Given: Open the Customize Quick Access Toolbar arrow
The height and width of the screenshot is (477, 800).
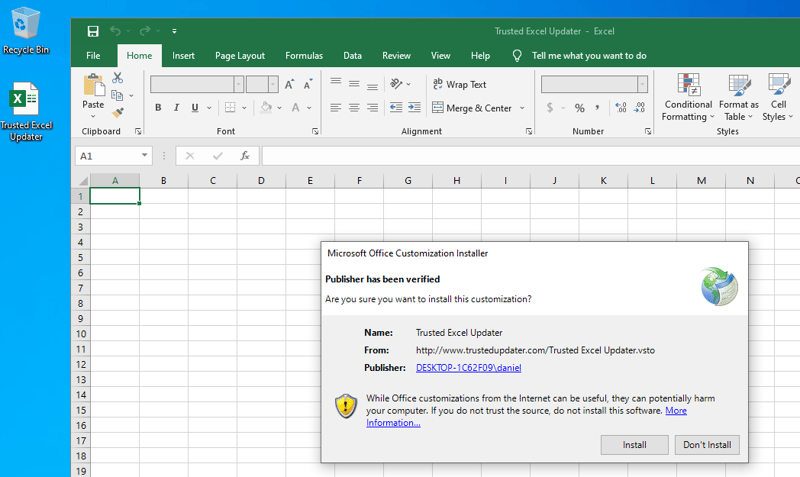Looking at the screenshot, I should pyautogui.click(x=174, y=31).
